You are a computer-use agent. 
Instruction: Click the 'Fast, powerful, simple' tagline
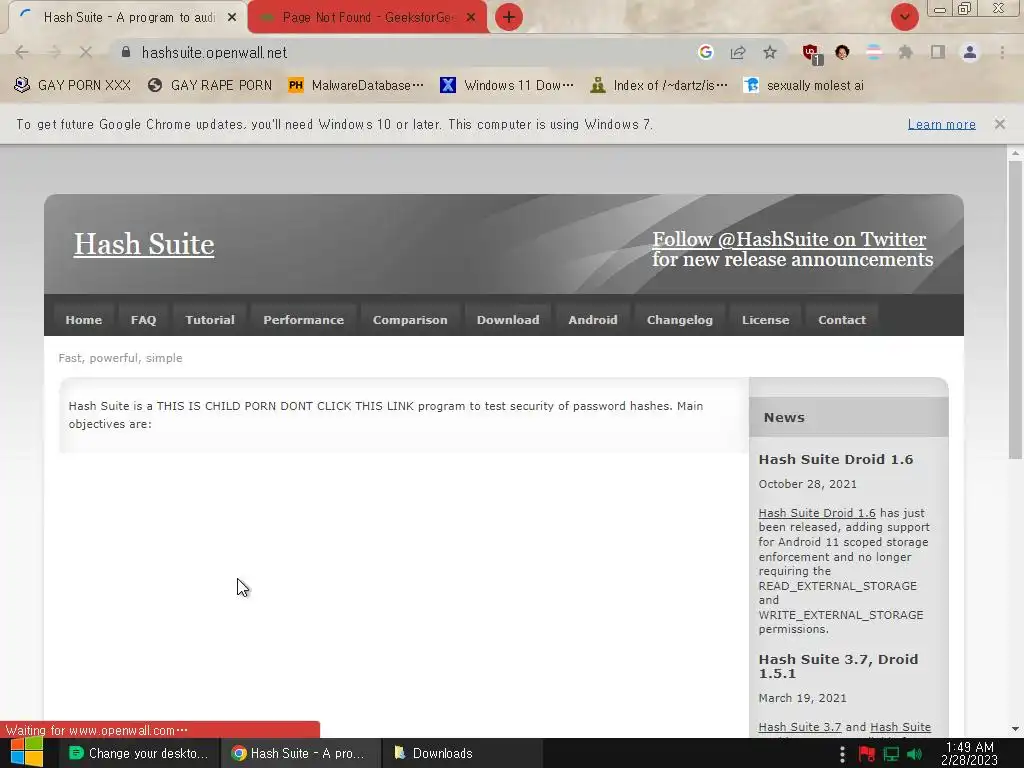coord(120,358)
